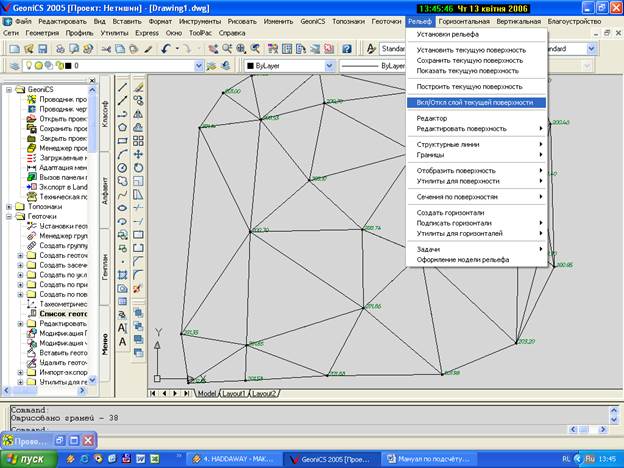
Task: Select the Ellipse draw tool
Action: point(123,208)
